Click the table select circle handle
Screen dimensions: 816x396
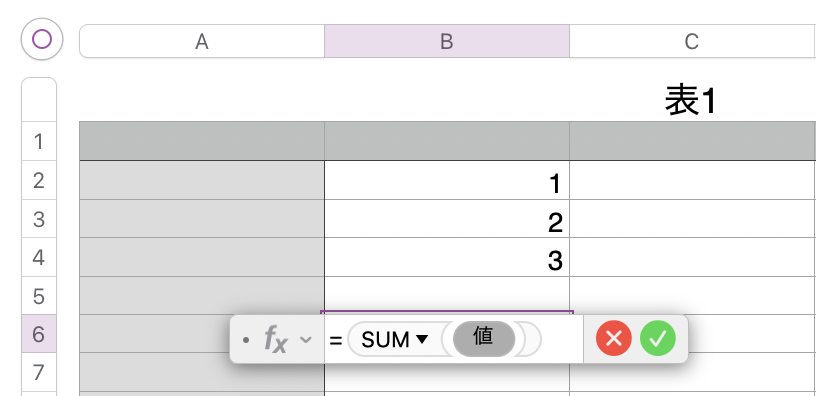pyautogui.click(x=42, y=39)
